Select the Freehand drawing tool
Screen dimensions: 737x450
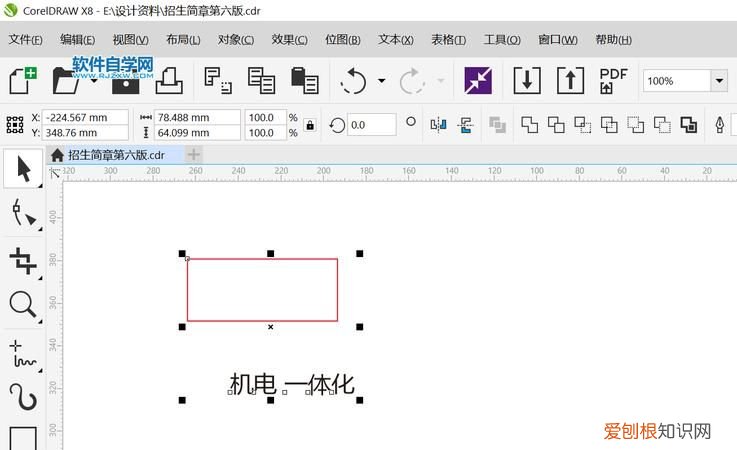[23, 354]
